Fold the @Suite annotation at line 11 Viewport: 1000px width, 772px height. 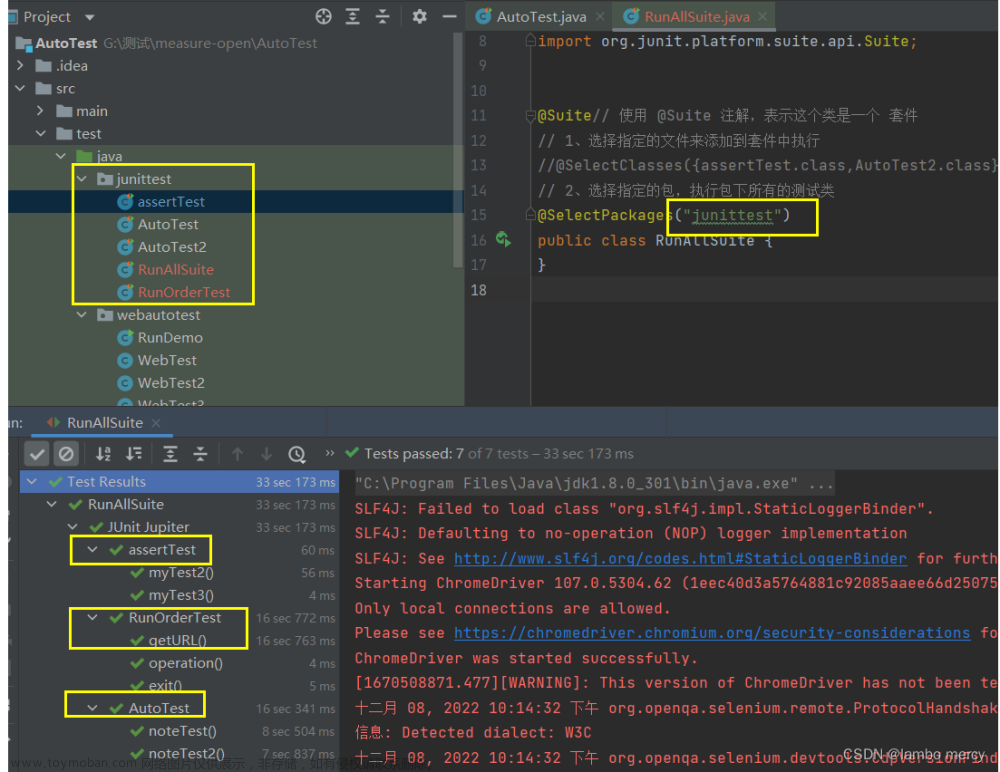(530, 115)
